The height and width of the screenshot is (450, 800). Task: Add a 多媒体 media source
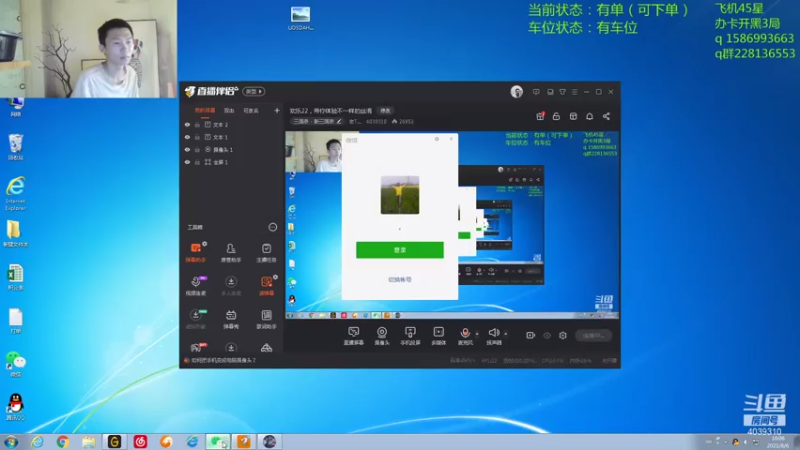click(x=438, y=336)
